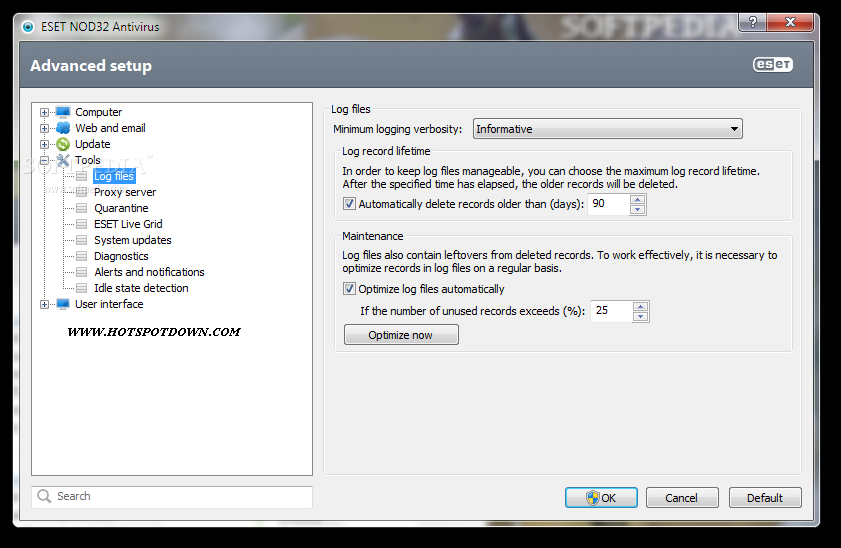The height and width of the screenshot is (548, 841).
Task: Select Diagnostics item
Action: click(121, 256)
